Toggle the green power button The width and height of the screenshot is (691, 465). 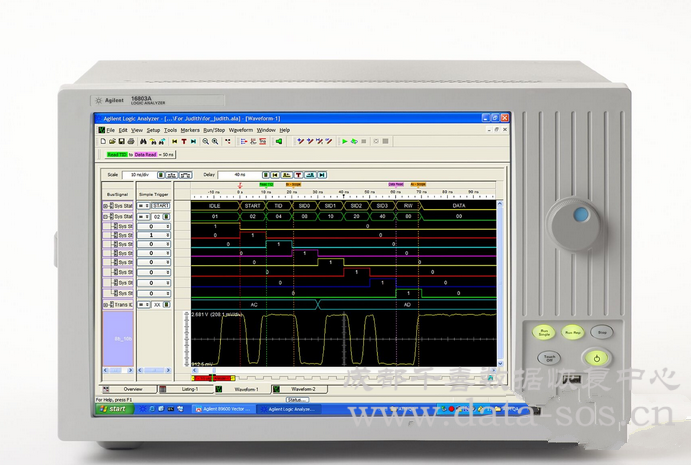click(596, 357)
